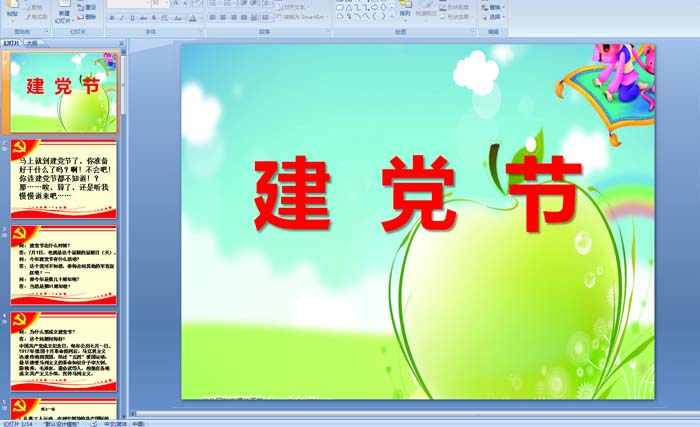Open the font name combo box
Viewport: 700px width, 427px height.
click(128, 3)
